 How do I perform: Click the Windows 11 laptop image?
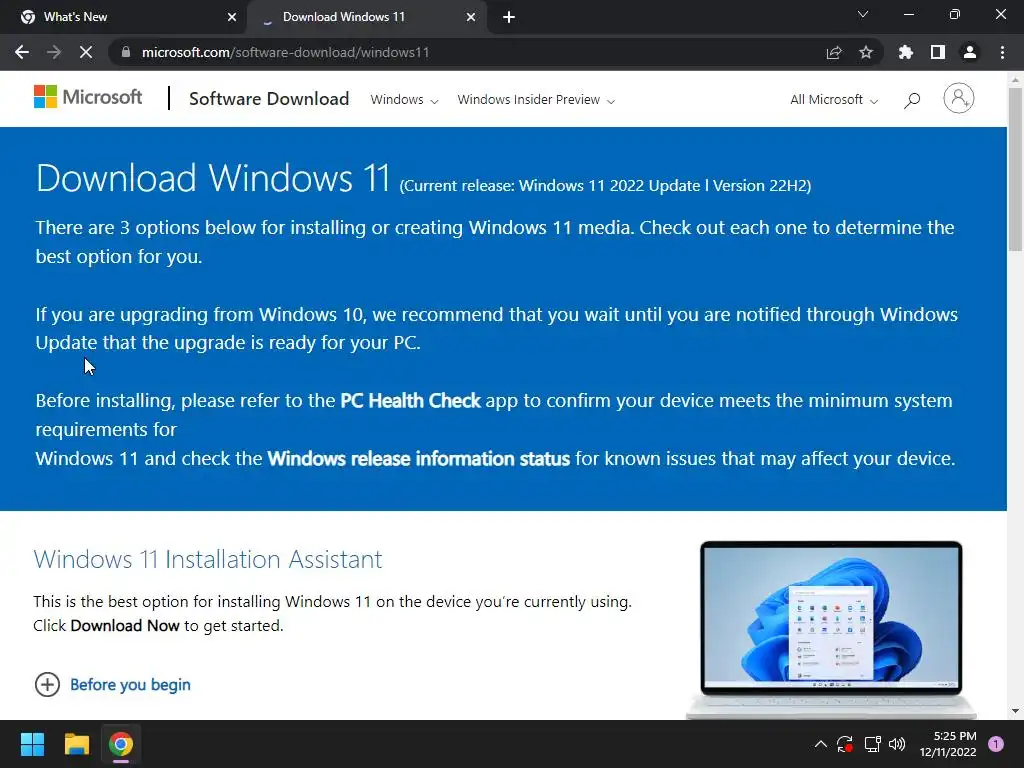point(831,628)
